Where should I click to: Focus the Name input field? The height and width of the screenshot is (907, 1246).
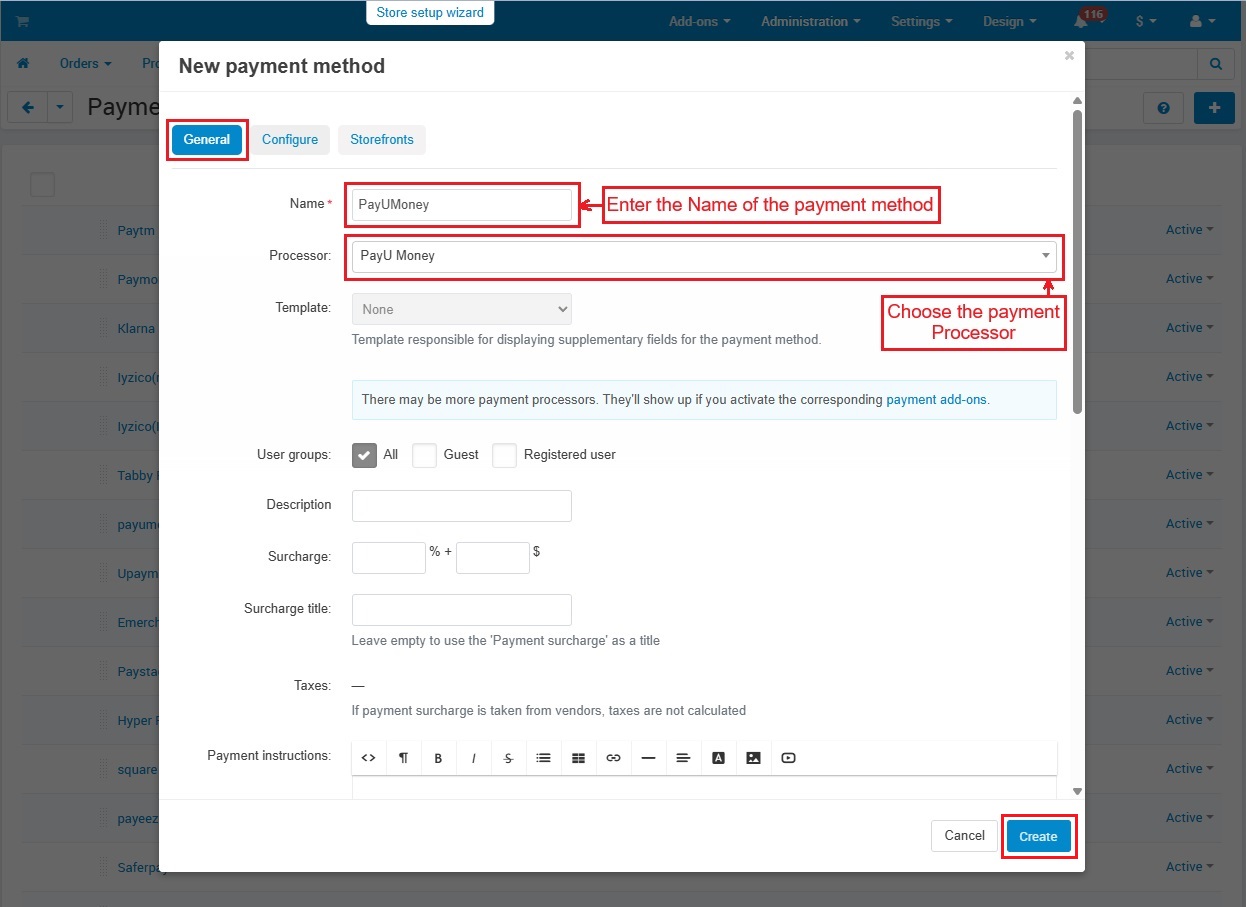[462, 204]
